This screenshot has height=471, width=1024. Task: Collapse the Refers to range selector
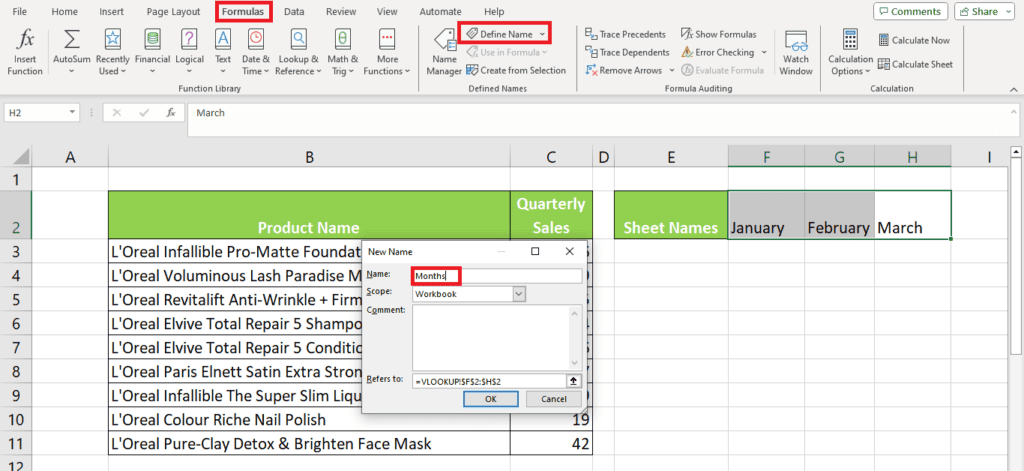573,381
